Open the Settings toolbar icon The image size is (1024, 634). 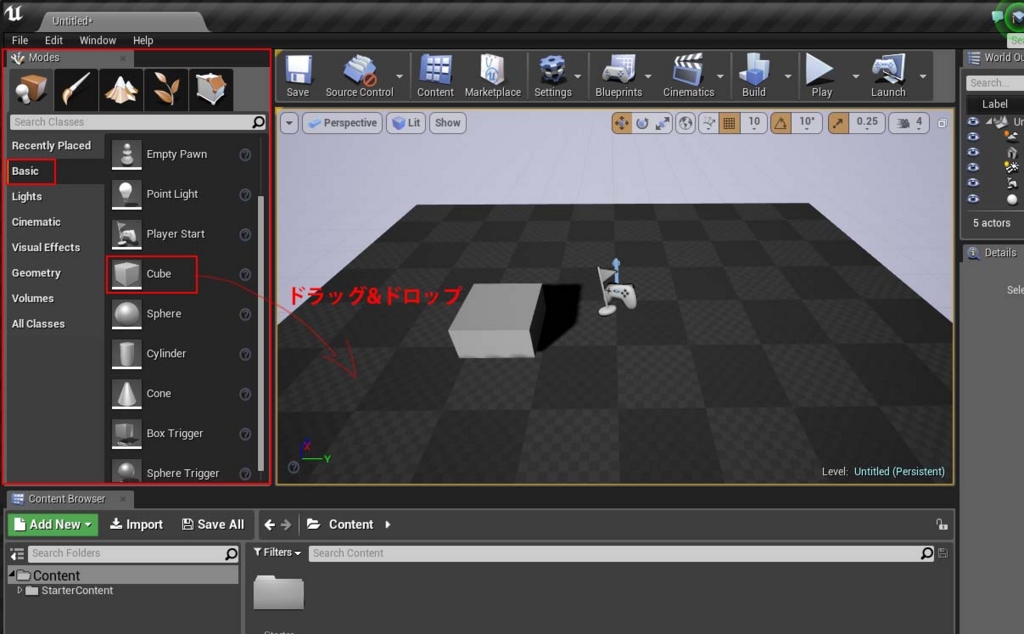[x=552, y=76]
